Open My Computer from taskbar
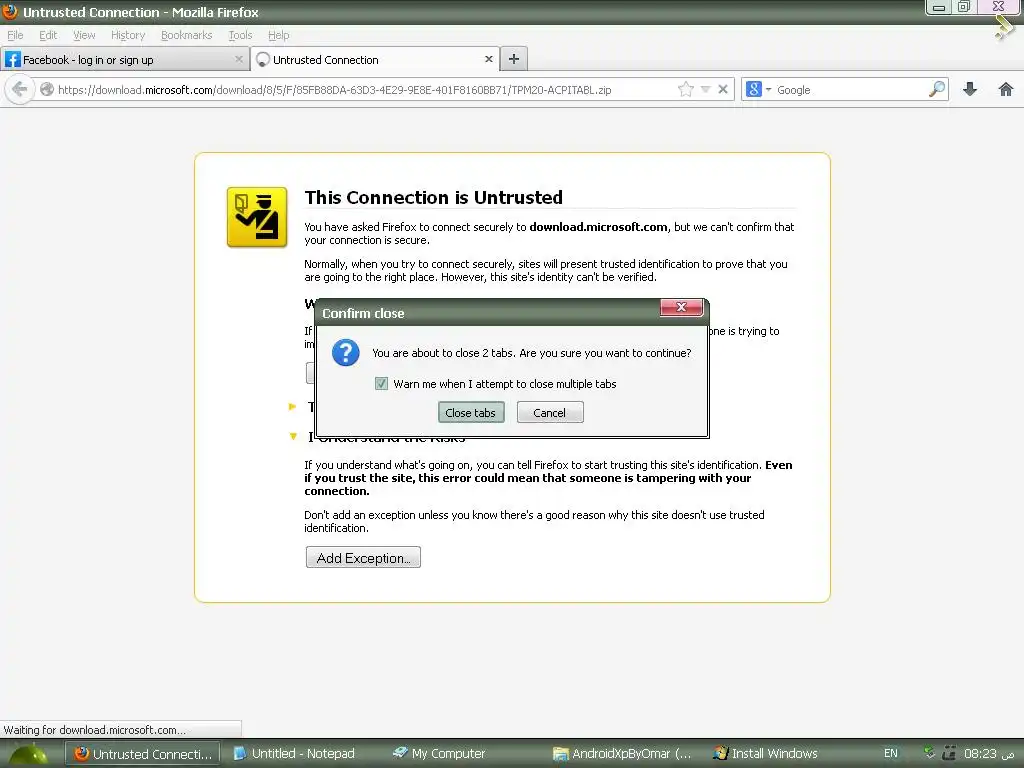The image size is (1024, 768). (439, 754)
